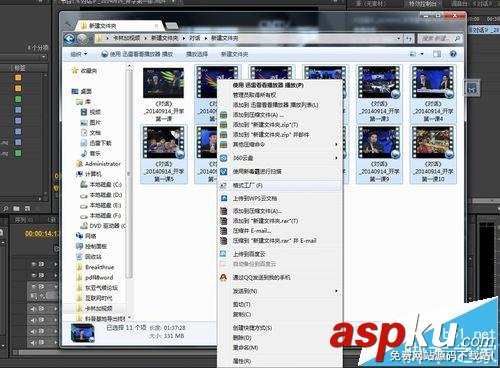This screenshot has height=368, width=500.
Task: Open 本地磁盘 (C:) in sidebar
Action: 101,184
